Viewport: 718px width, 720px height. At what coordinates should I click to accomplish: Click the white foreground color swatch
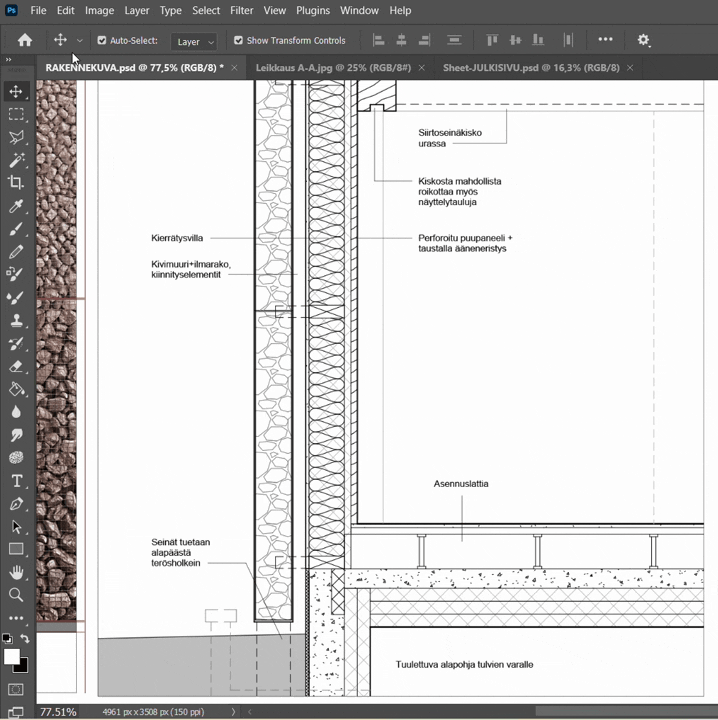coord(12,656)
